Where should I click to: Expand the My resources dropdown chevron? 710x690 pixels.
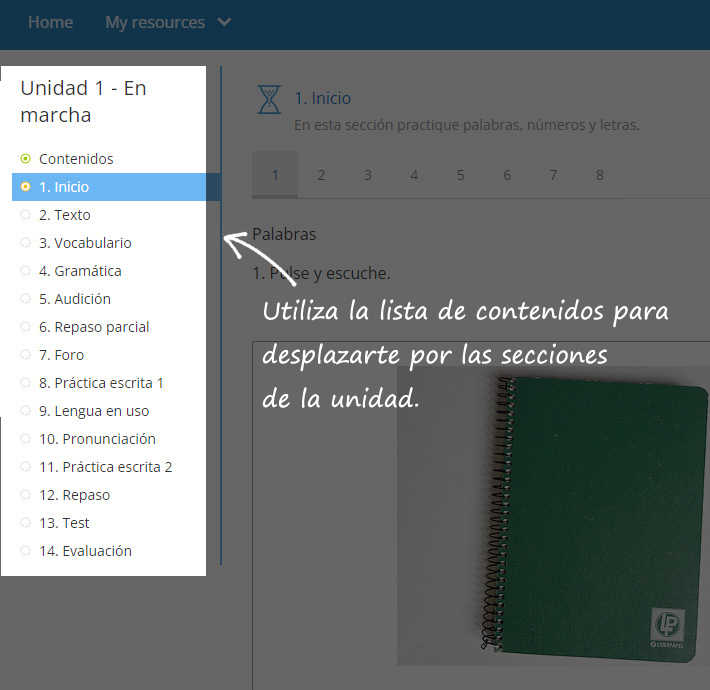pyautogui.click(x=224, y=22)
